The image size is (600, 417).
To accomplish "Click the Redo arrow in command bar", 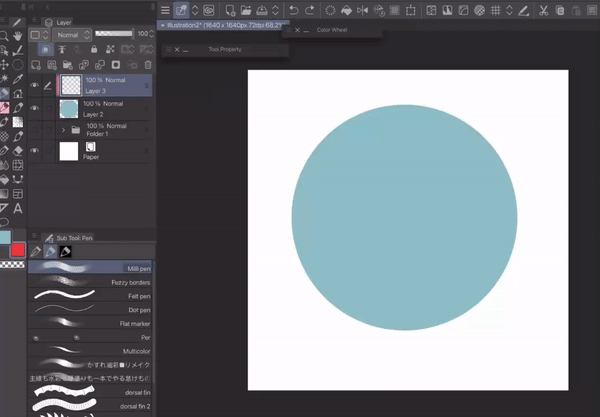I will click(311, 10).
